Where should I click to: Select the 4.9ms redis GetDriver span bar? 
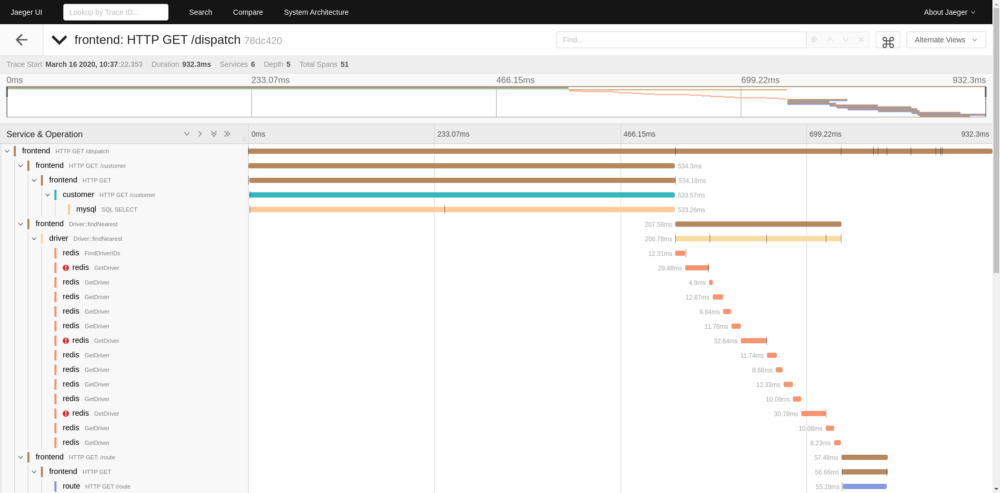pos(710,283)
